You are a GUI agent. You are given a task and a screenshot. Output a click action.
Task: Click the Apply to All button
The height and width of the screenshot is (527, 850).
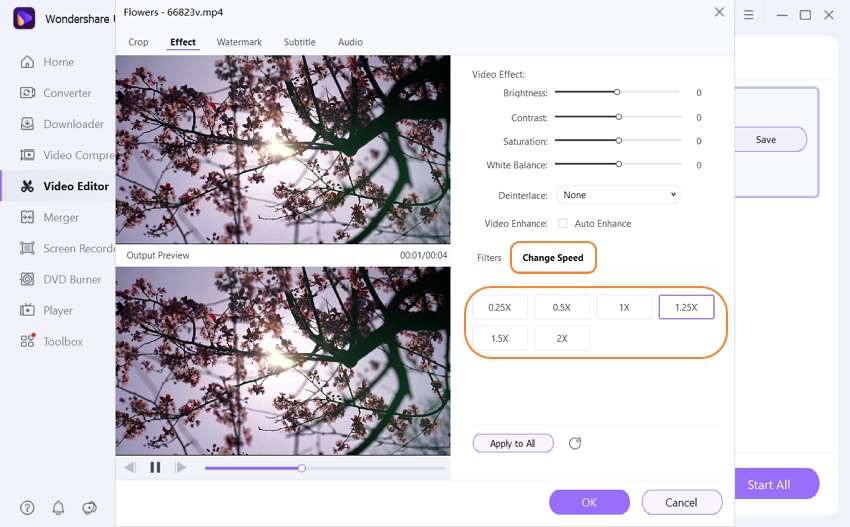click(x=513, y=444)
